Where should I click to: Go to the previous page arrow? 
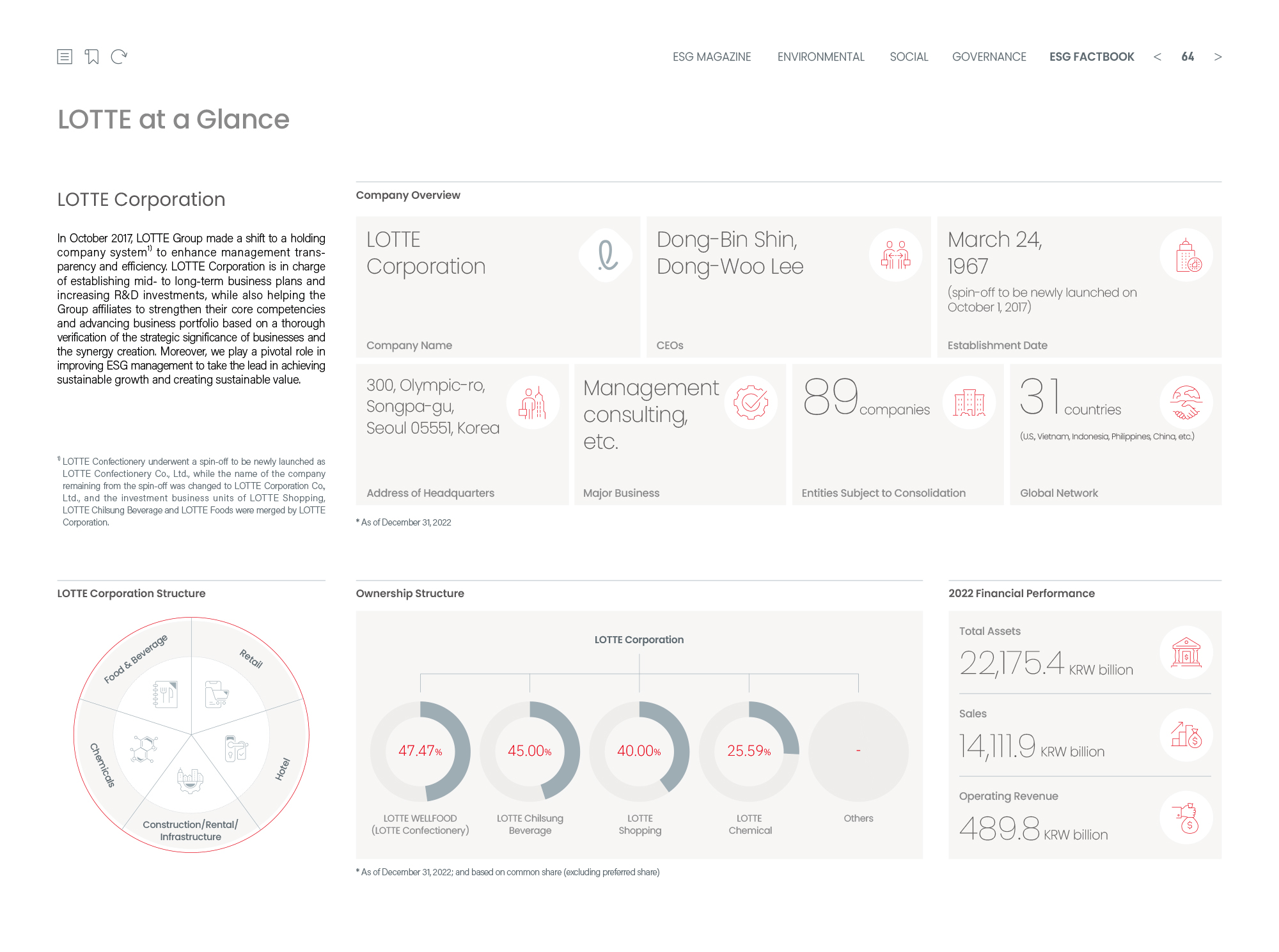1157,57
